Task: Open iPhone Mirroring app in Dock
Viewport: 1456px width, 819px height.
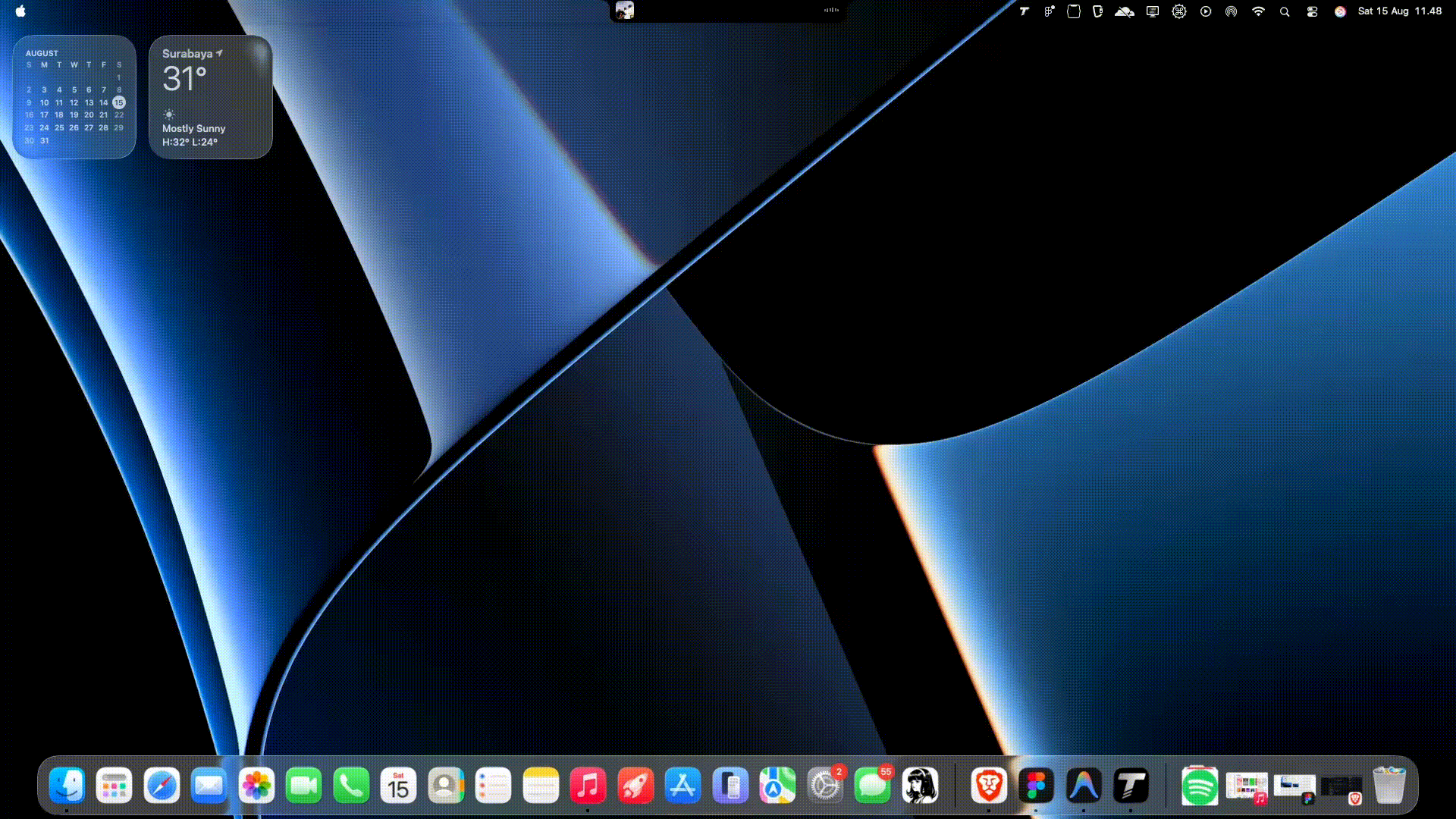Action: point(730,786)
